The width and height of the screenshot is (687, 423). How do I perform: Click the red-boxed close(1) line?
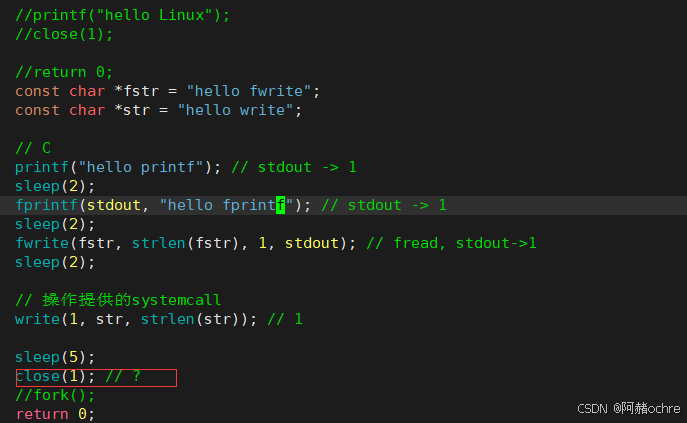coord(96,377)
